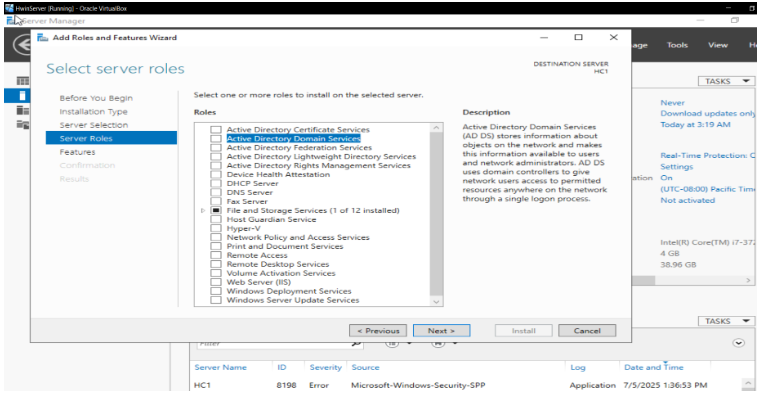765x393 pixels.
Task: Sort events by ID column
Action: point(282,368)
